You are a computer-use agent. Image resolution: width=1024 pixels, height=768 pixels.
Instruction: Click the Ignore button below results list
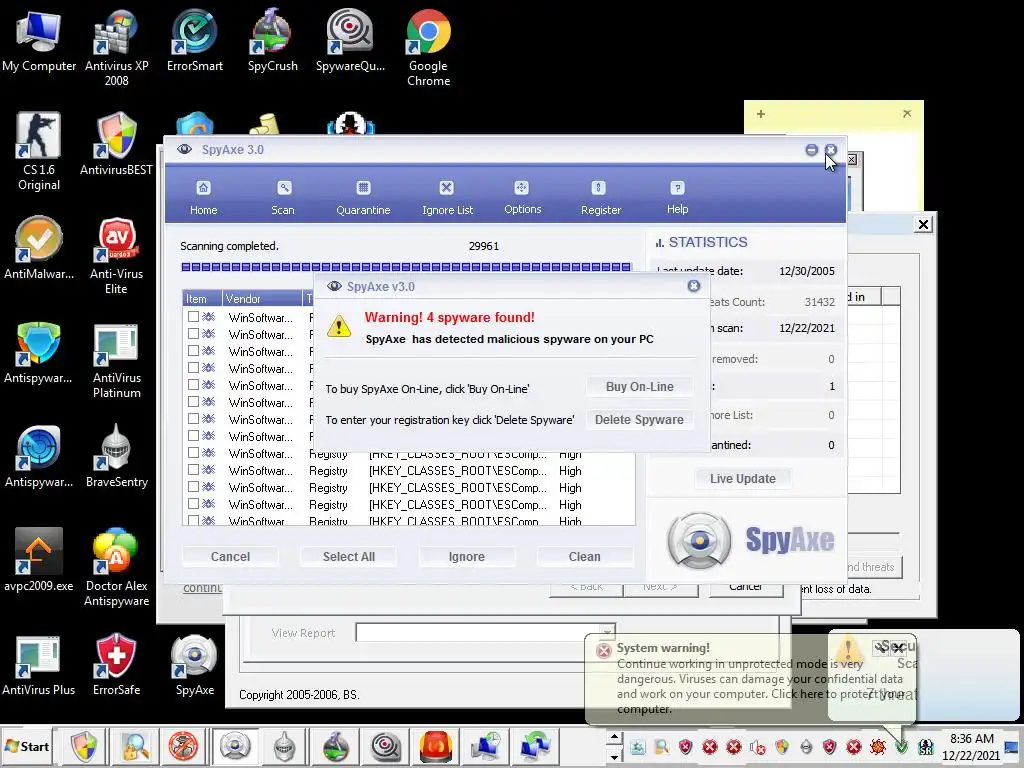[x=466, y=556]
